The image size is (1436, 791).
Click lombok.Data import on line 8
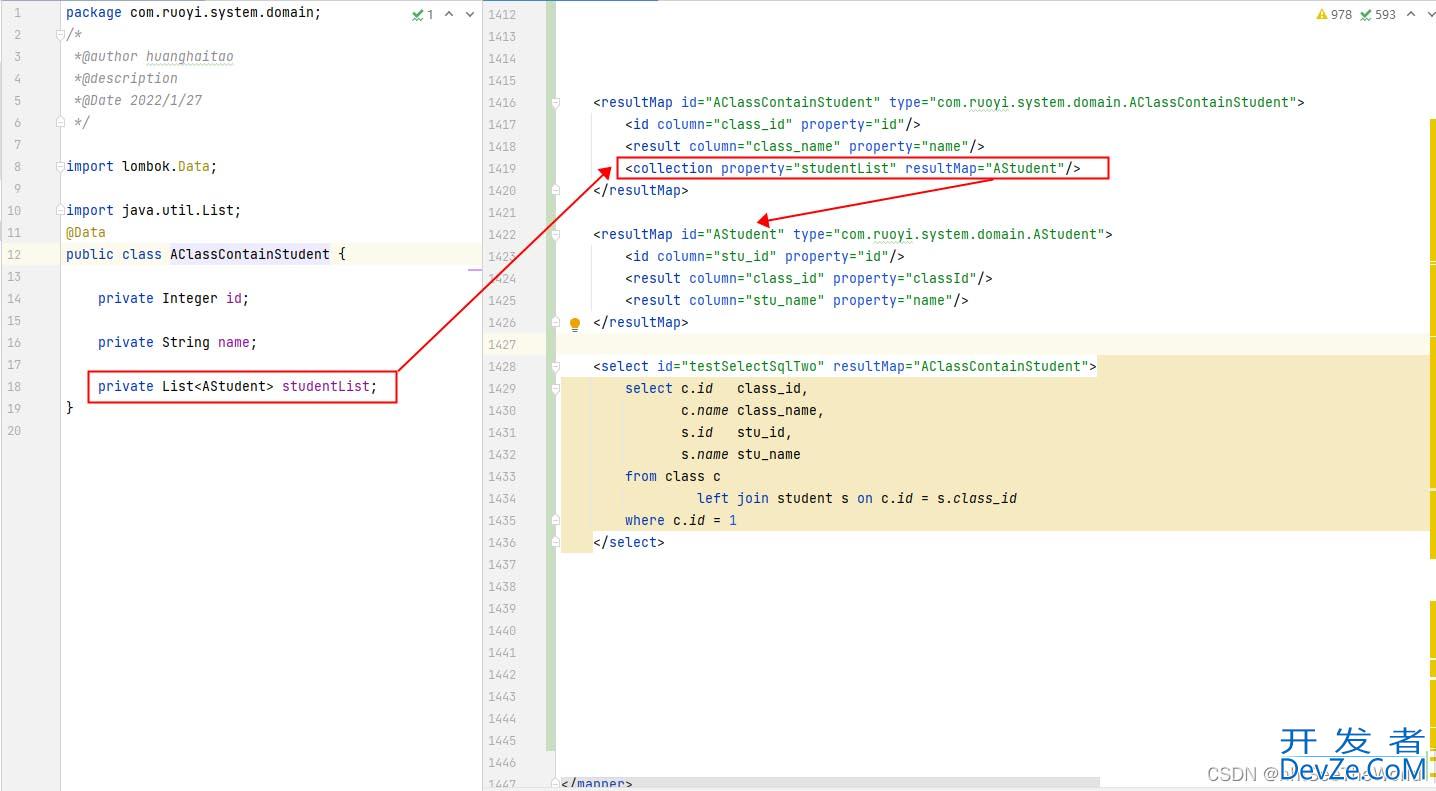coord(141,166)
